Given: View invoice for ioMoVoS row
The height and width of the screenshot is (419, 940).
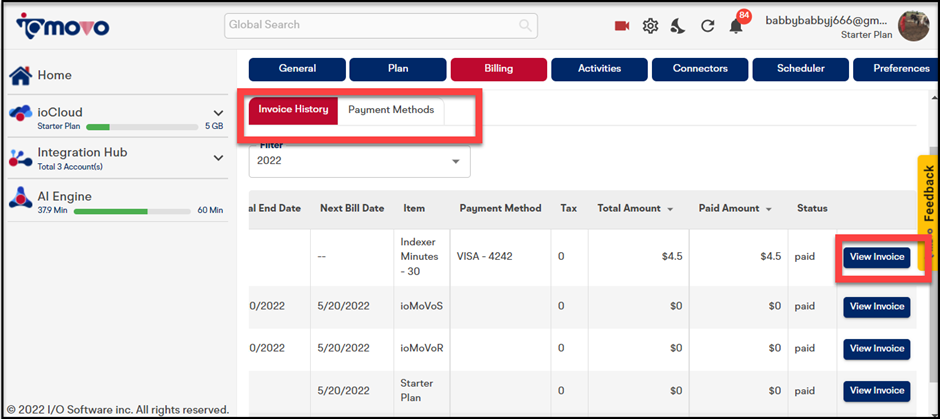Looking at the screenshot, I should tap(876, 307).
